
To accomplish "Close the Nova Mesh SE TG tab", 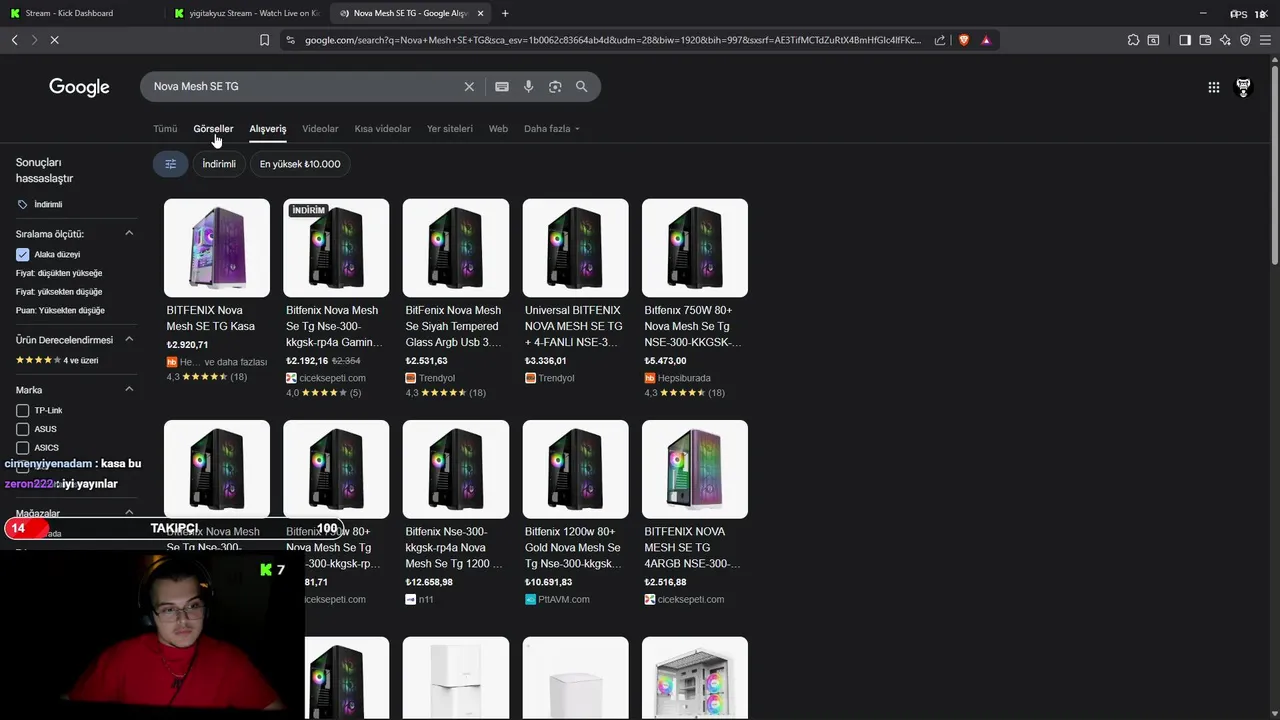I will pos(481,13).
